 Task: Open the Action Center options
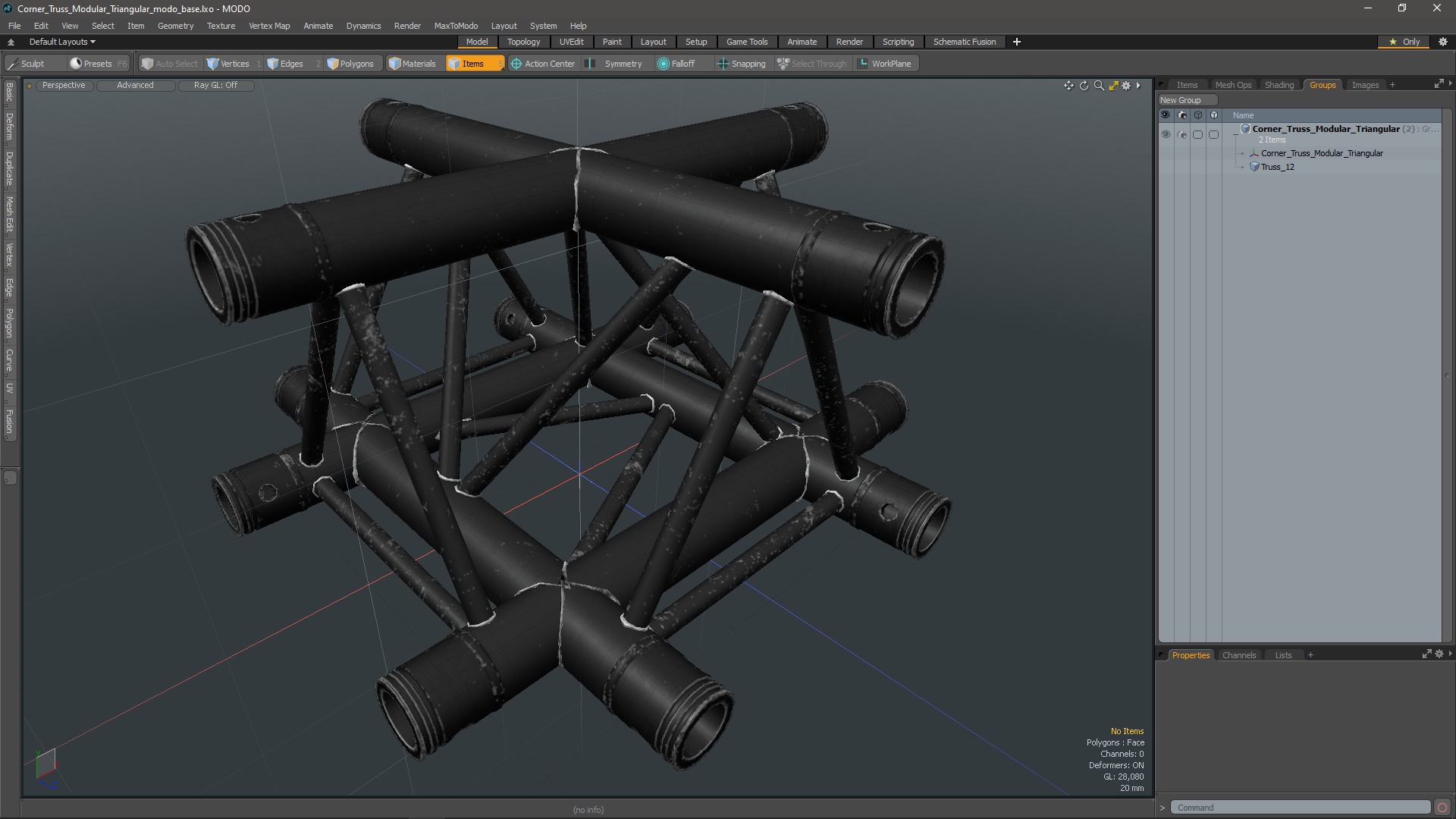543,64
